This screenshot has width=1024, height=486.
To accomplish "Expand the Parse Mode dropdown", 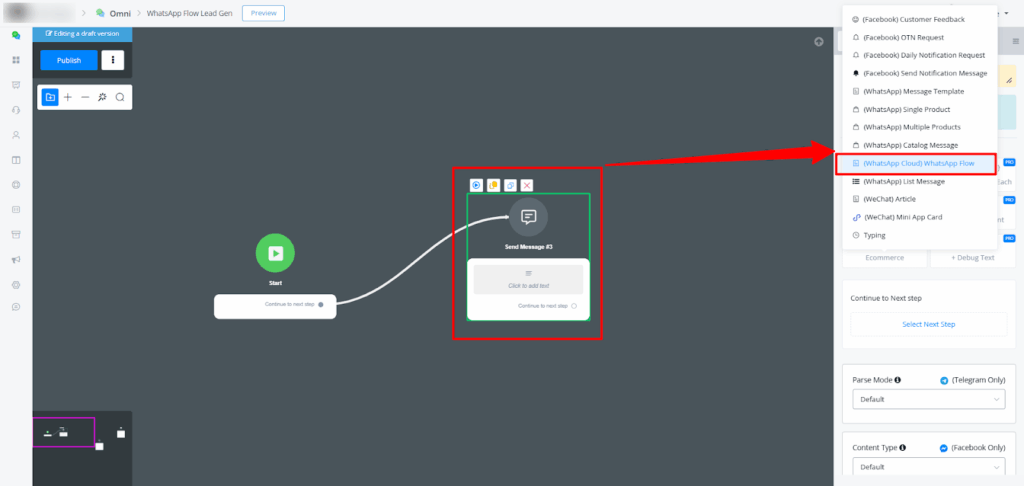I will coord(929,399).
